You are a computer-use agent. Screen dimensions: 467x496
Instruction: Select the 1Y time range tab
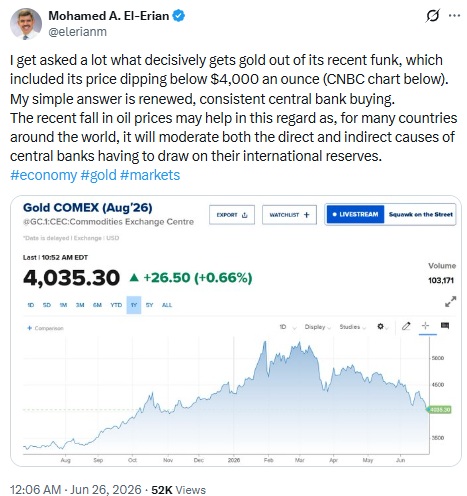coord(134,305)
